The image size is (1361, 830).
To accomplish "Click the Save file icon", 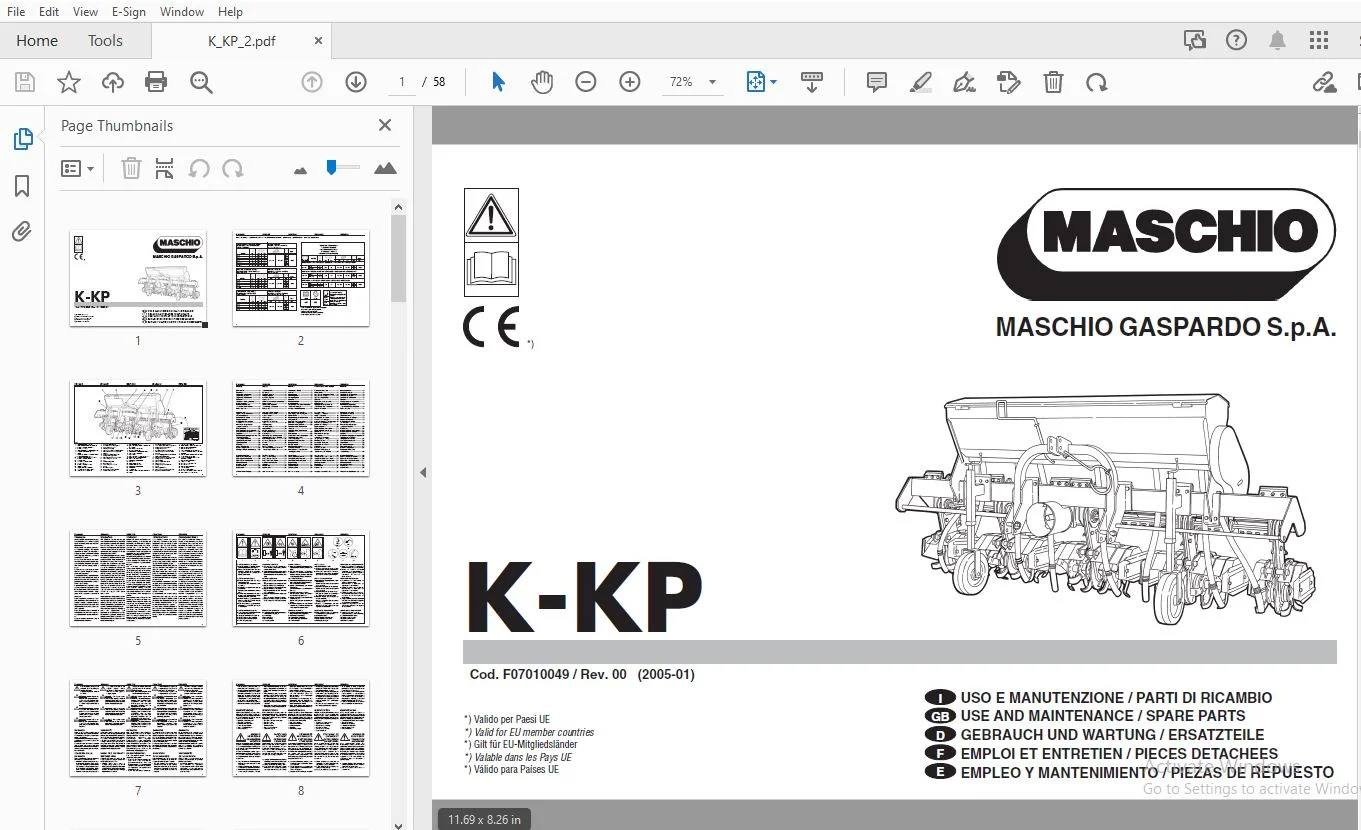I will tap(24, 82).
